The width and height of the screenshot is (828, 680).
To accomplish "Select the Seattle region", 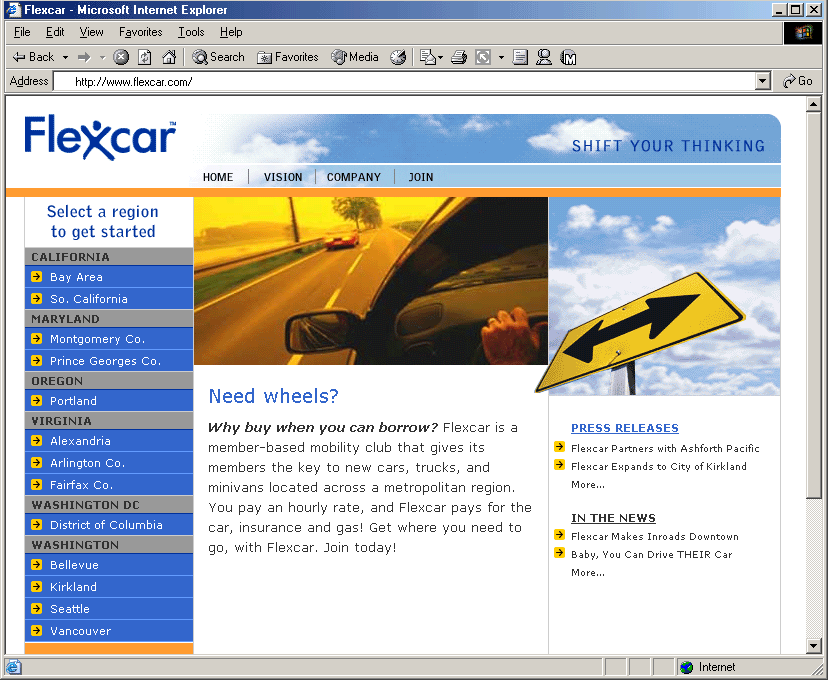I will point(109,609).
